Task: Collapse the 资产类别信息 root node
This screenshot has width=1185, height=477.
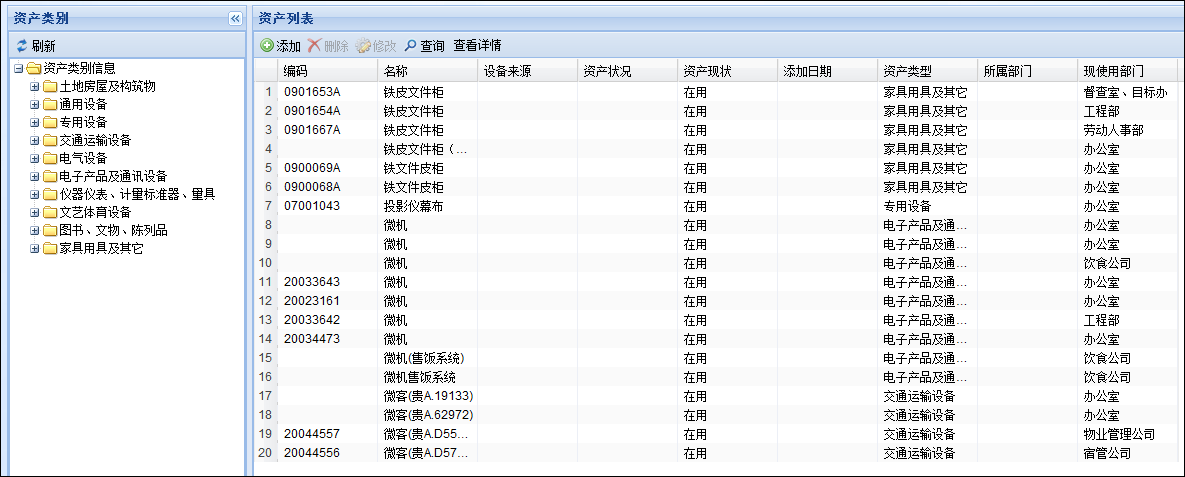Action: (x=19, y=68)
